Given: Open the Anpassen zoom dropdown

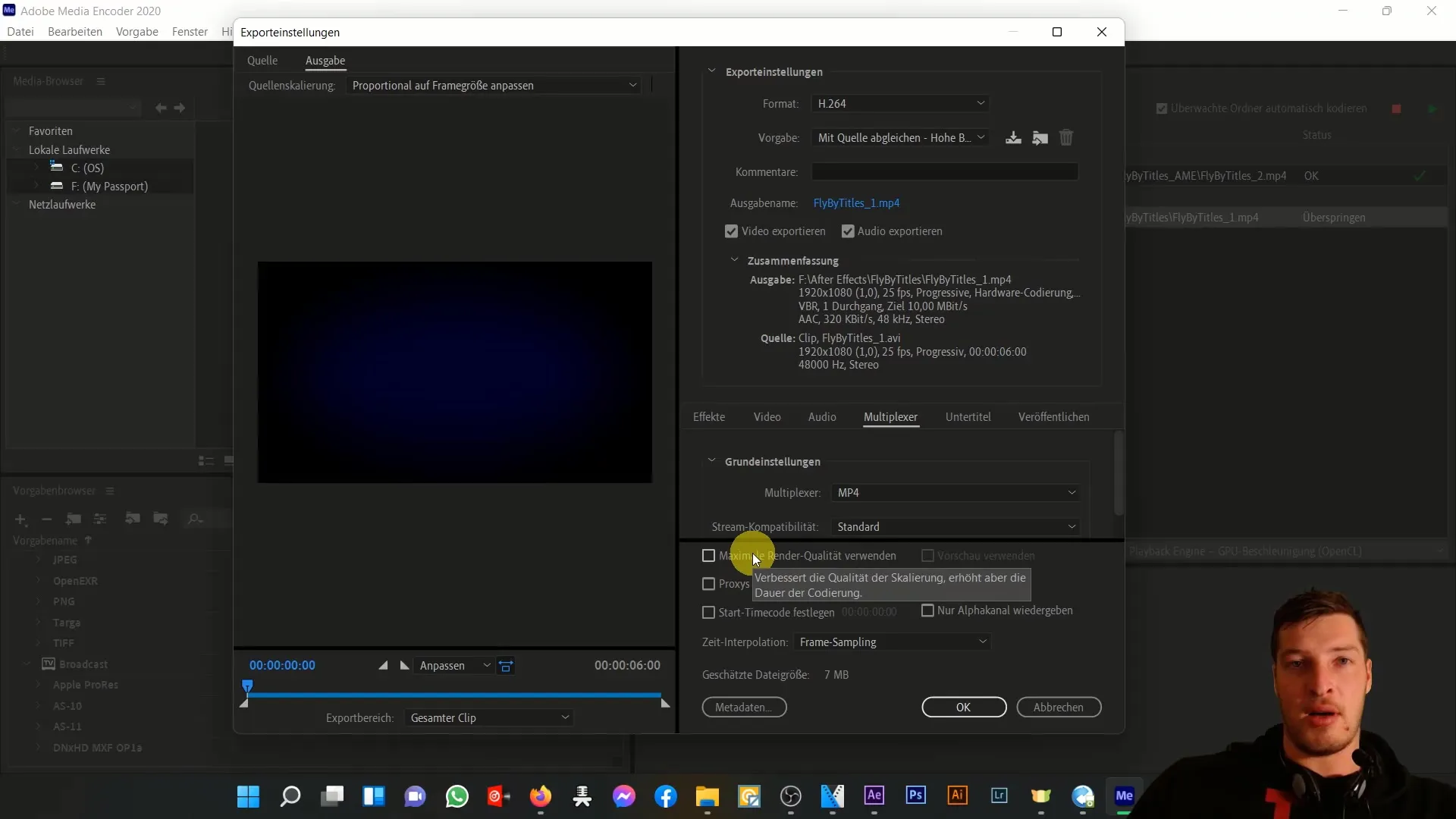Looking at the screenshot, I should (x=455, y=666).
